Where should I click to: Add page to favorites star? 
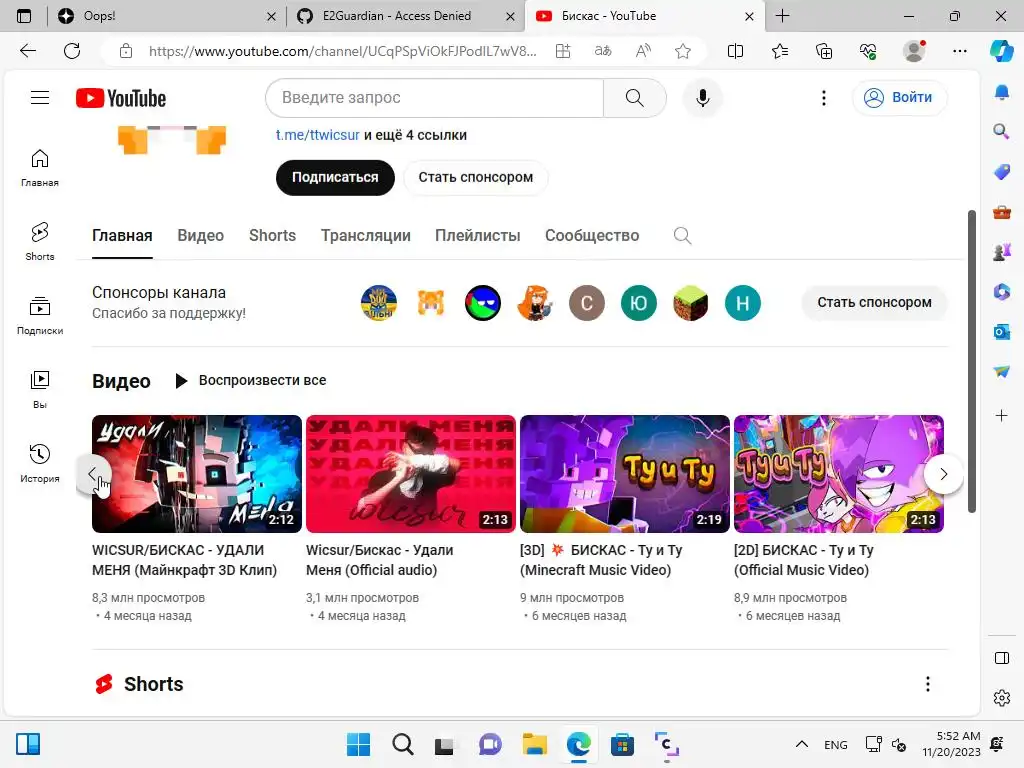(683, 51)
